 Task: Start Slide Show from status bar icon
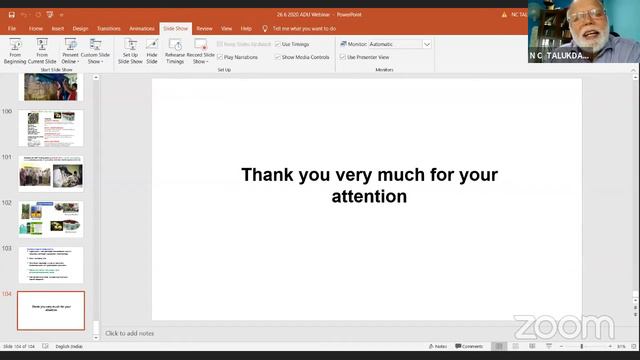point(549,346)
